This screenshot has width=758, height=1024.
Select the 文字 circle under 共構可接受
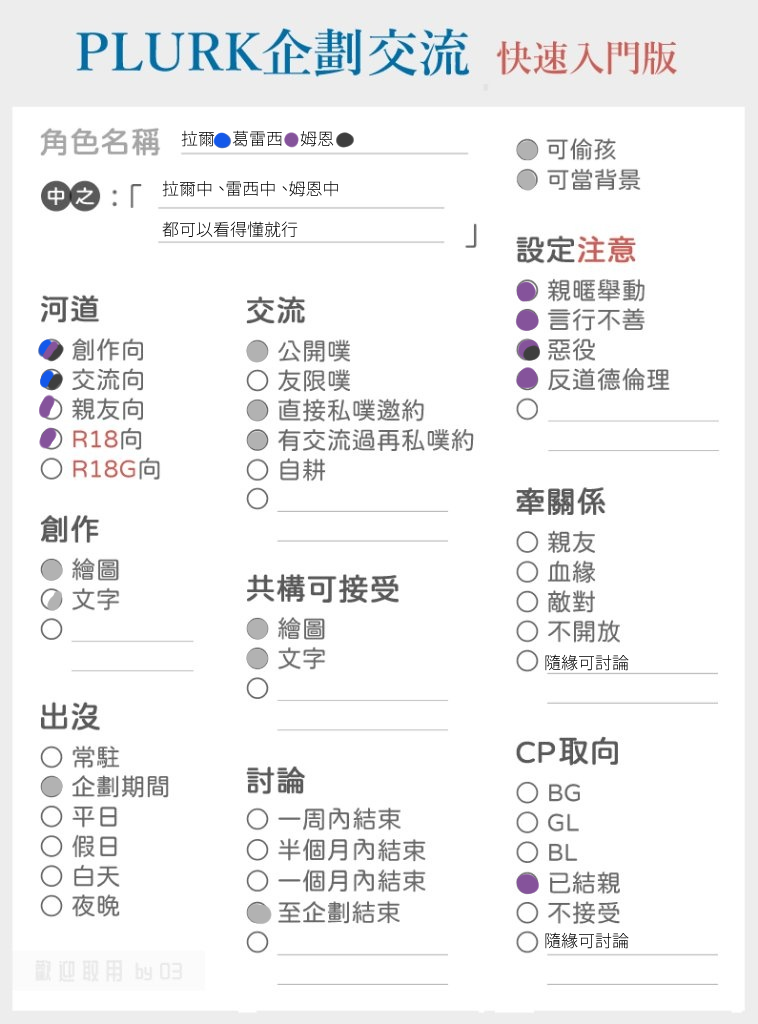257,658
